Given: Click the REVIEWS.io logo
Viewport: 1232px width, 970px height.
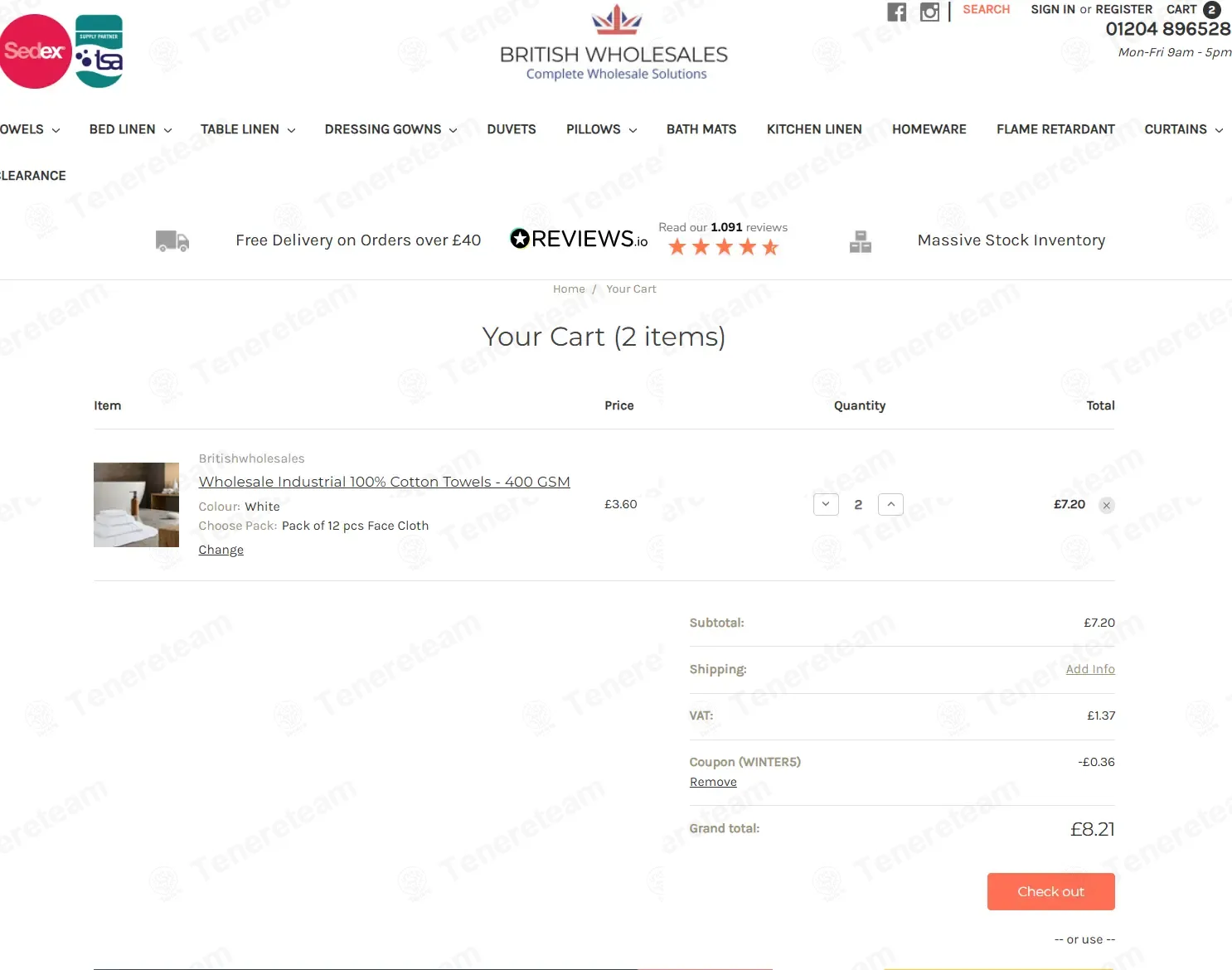Looking at the screenshot, I should click(x=579, y=239).
